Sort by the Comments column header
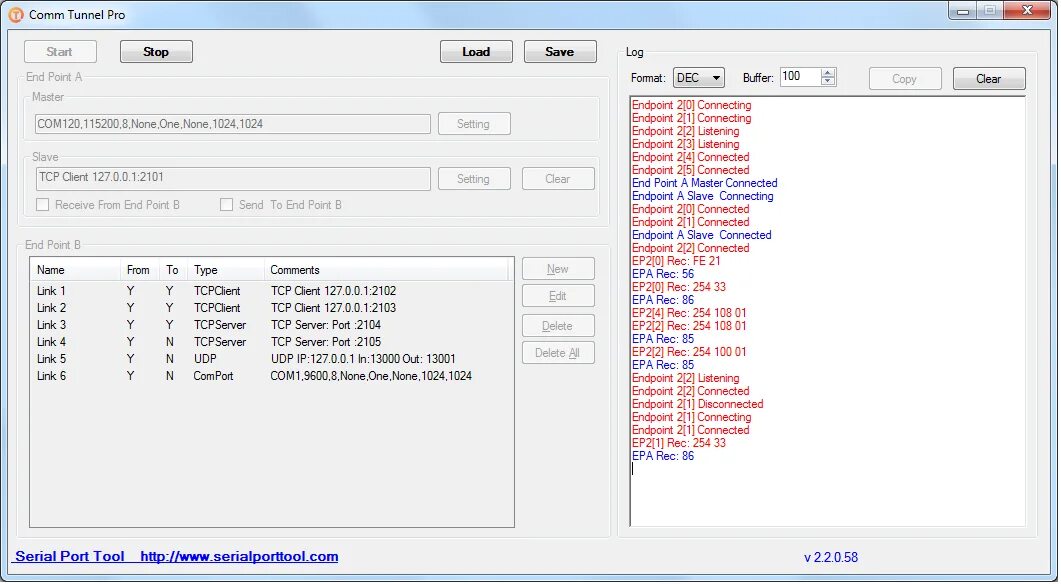The height and width of the screenshot is (584, 1061). pyautogui.click(x=386, y=269)
